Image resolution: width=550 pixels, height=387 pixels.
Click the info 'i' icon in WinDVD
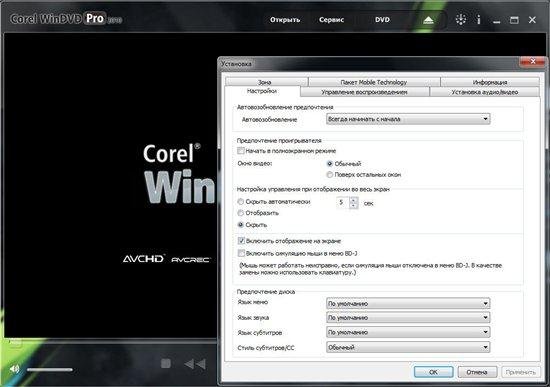pyautogui.click(x=478, y=20)
